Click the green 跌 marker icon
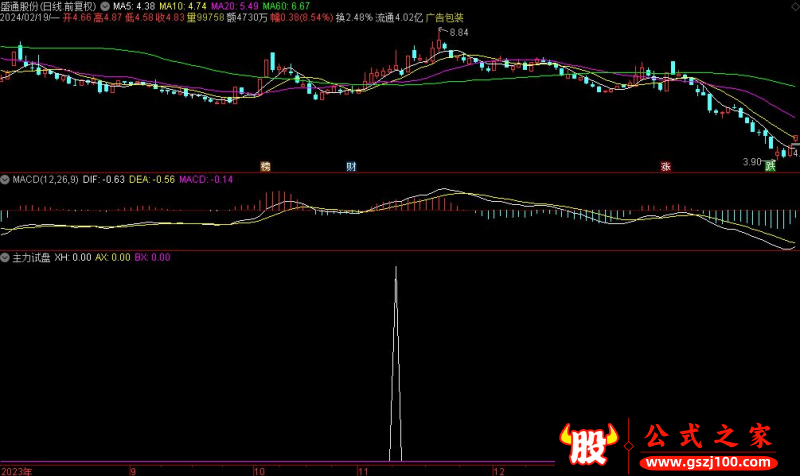The width and height of the screenshot is (800, 476). 770,166
